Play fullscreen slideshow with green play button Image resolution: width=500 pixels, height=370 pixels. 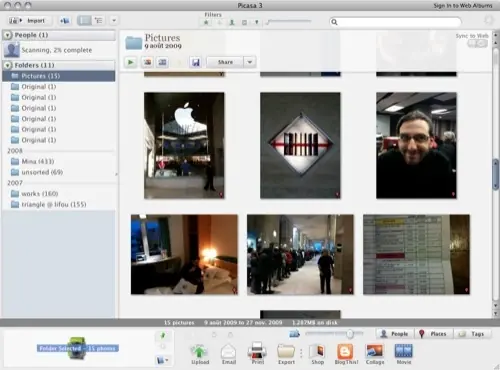click(131, 62)
